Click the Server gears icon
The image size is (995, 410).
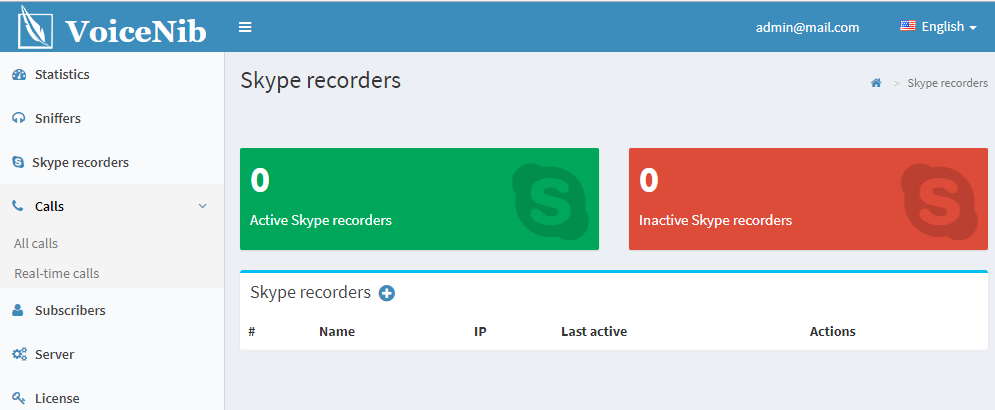click(19, 355)
